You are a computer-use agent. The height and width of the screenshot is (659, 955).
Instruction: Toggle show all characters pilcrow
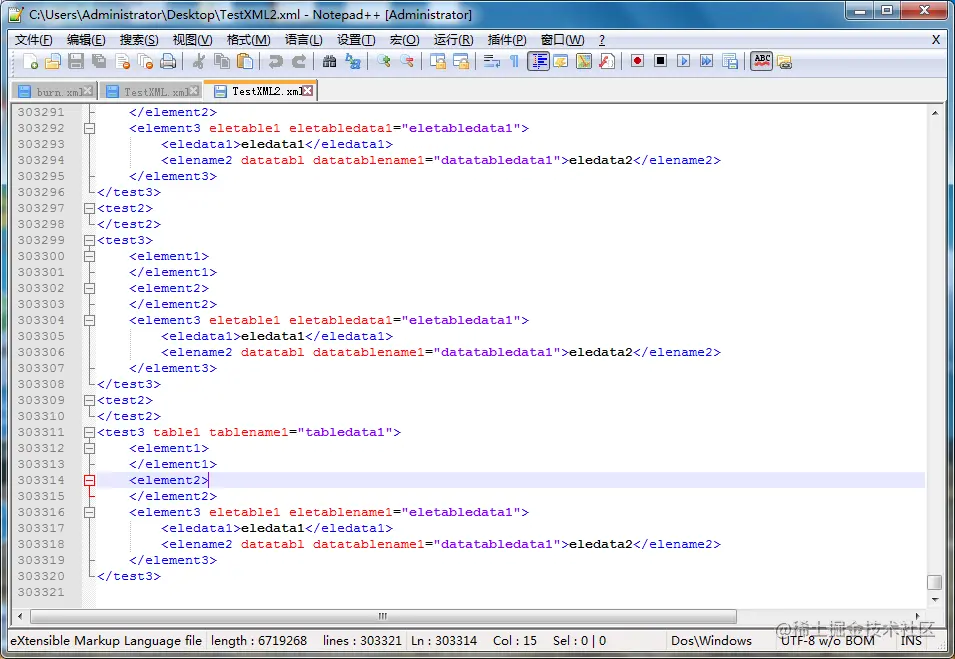[x=515, y=62]
